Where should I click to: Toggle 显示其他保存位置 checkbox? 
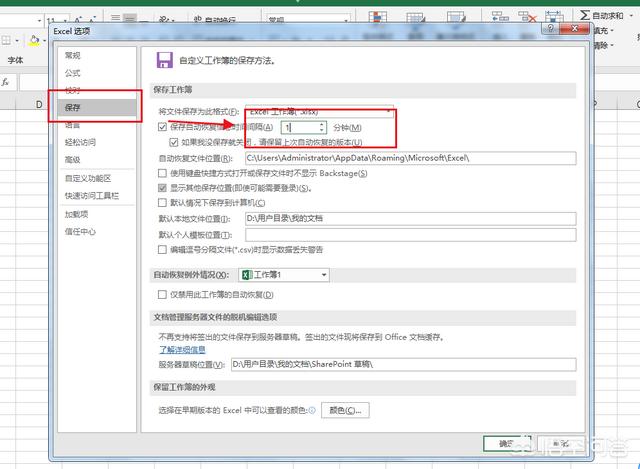pos(162,188)
